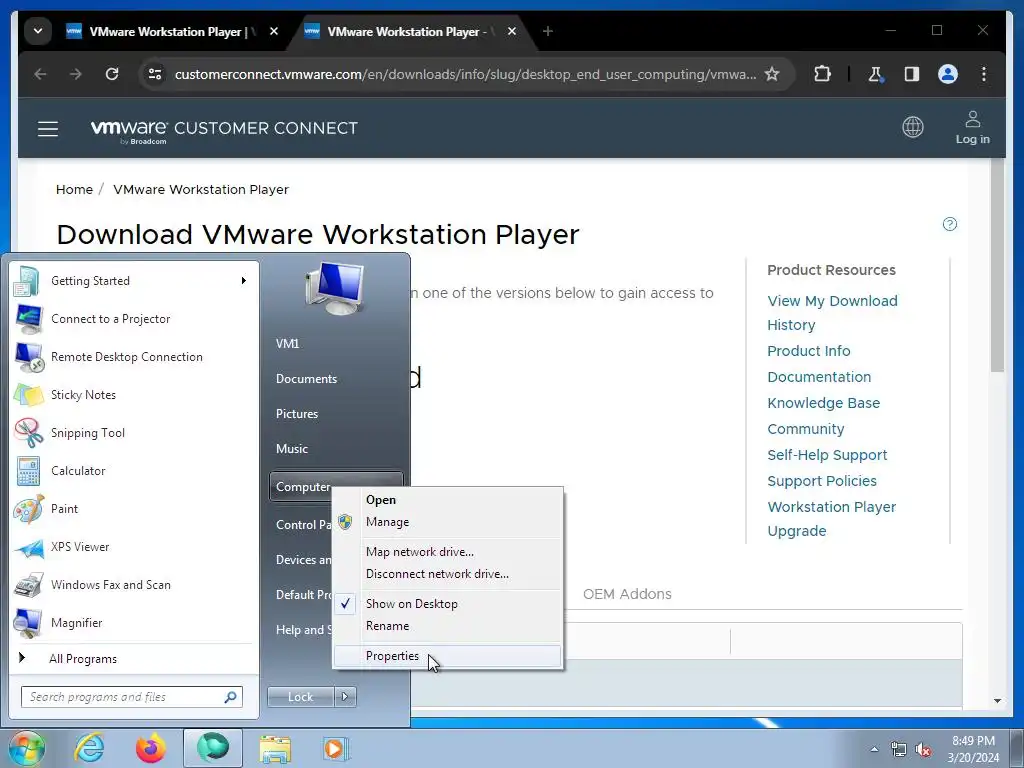Image resolution: width=1024 pixels, height=768 pixels.
Task: Select Open in the context menu
Action: click(447, 500)
